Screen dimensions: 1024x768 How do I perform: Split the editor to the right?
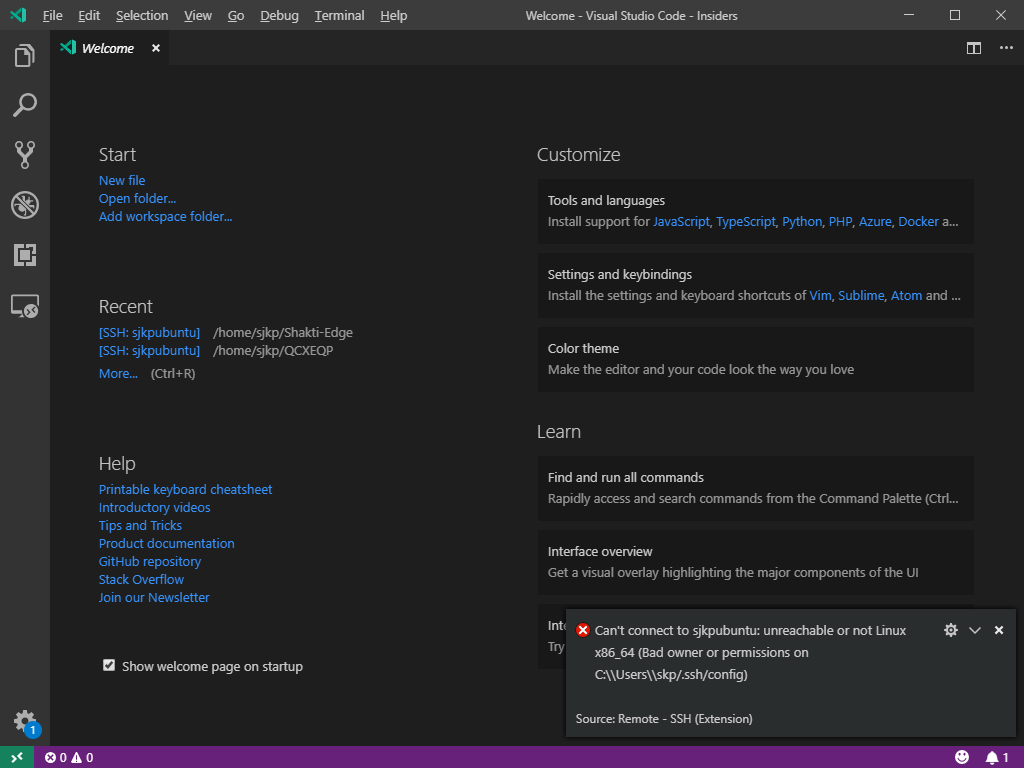pos(973,48)
